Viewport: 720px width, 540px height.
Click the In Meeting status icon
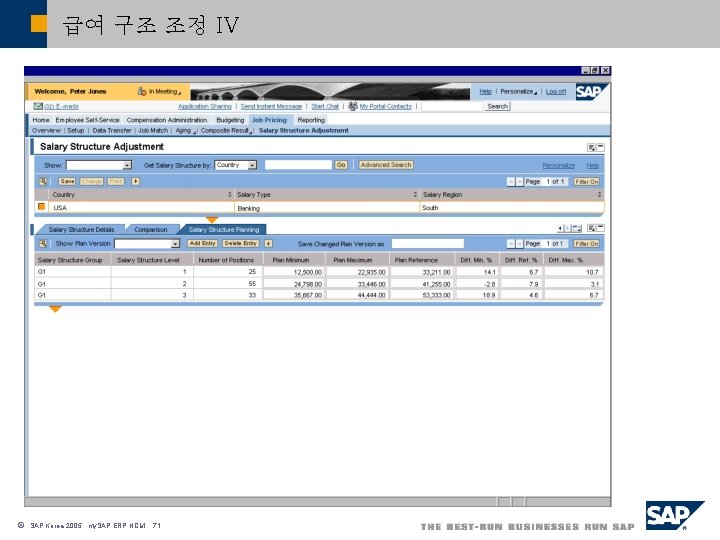tap(142, 91)
